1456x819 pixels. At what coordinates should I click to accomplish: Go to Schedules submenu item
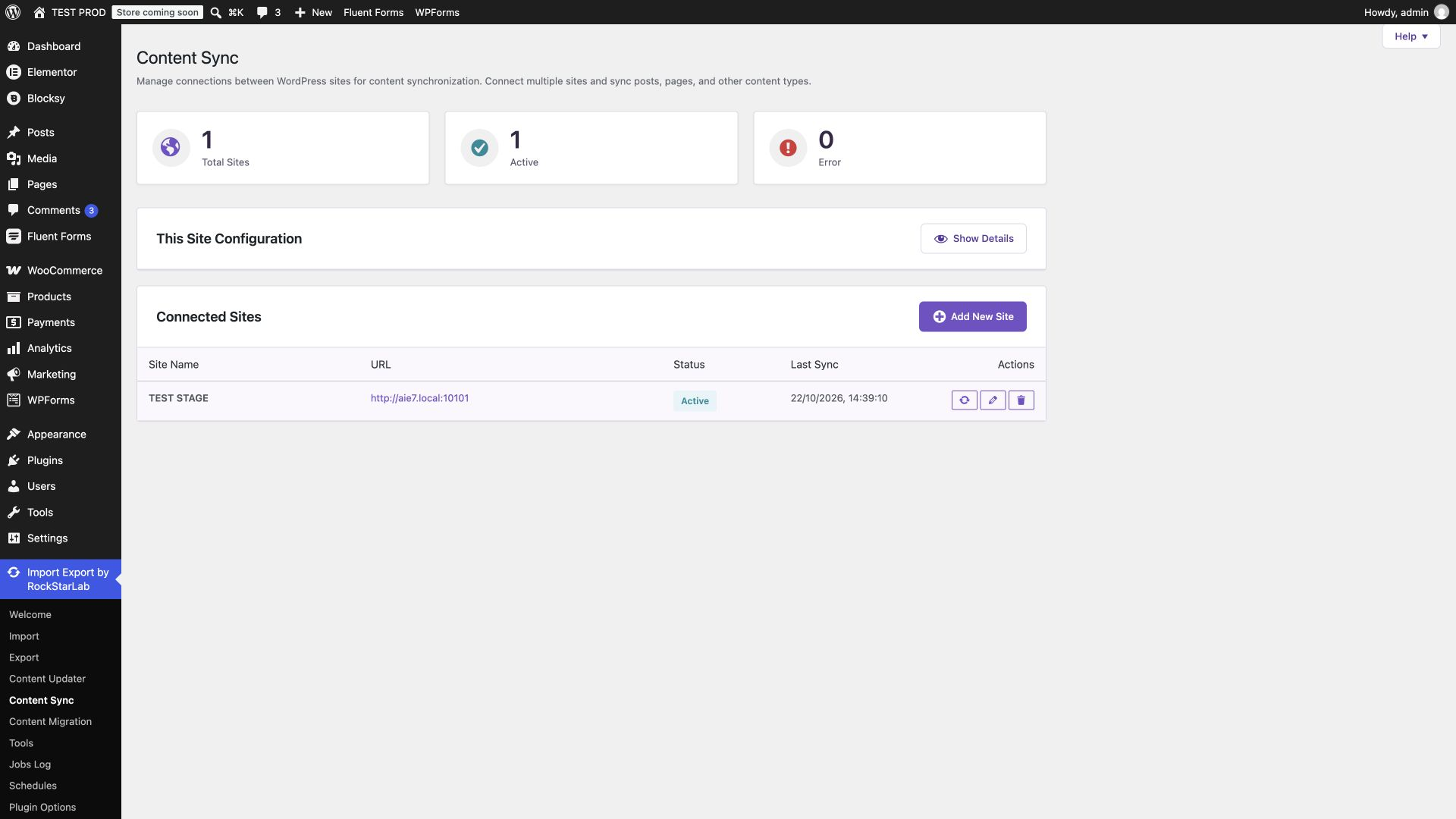click(33, 786)
